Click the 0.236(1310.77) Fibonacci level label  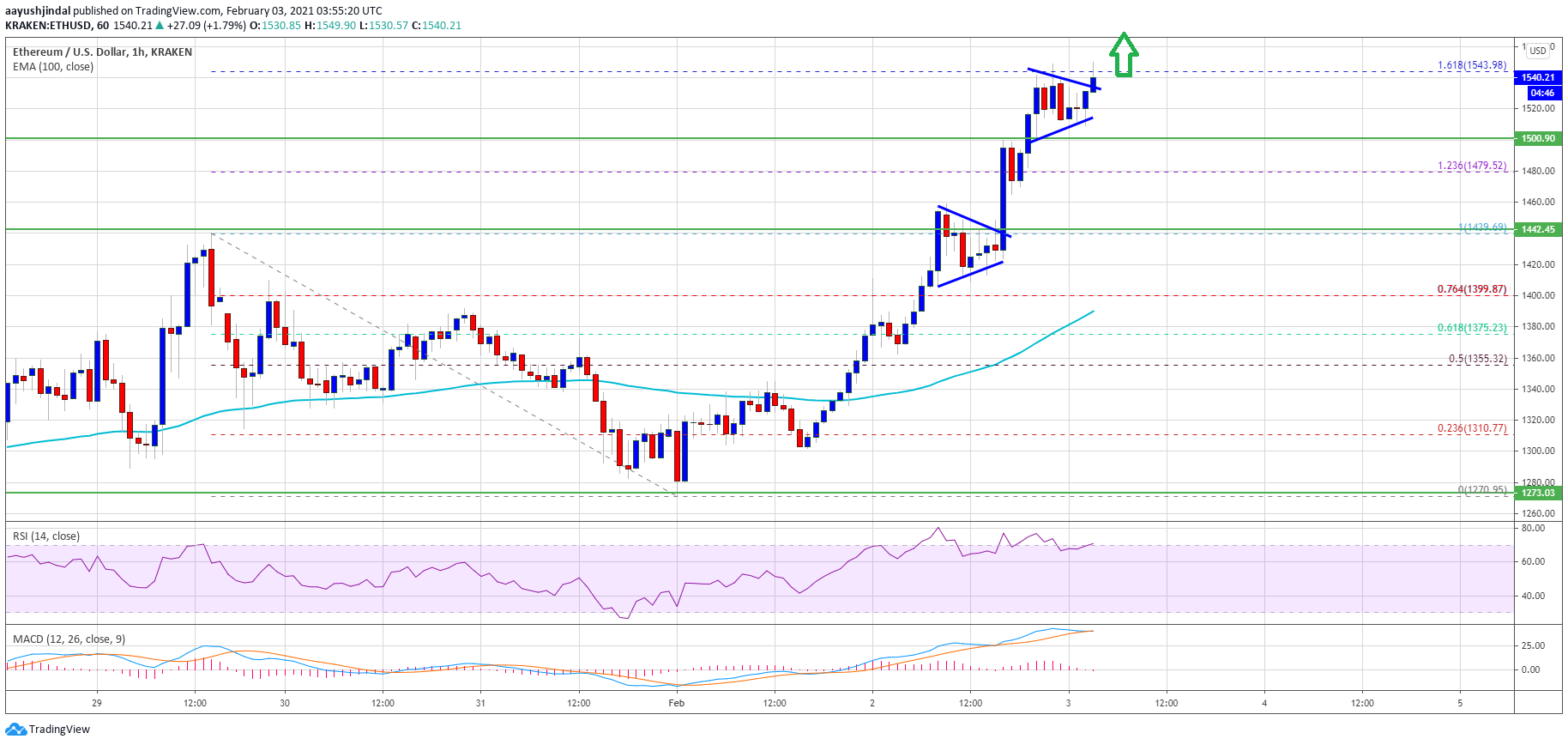click(1471, 428)
